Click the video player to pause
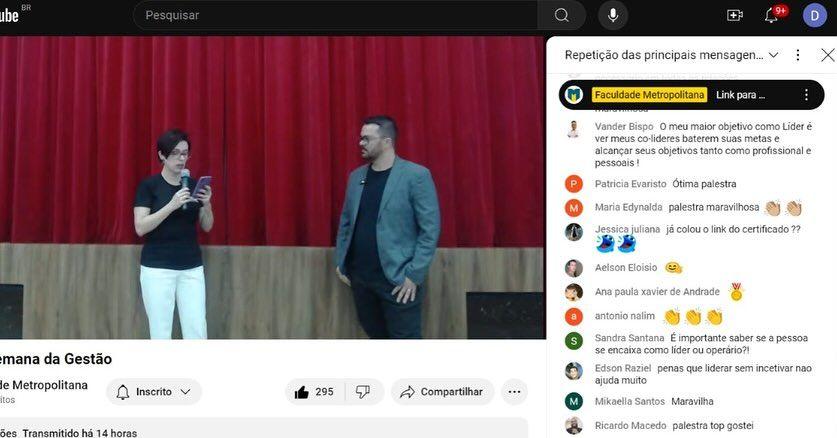Image resolution: width=837 pixels, height=438 pixels. coord(272,188)
